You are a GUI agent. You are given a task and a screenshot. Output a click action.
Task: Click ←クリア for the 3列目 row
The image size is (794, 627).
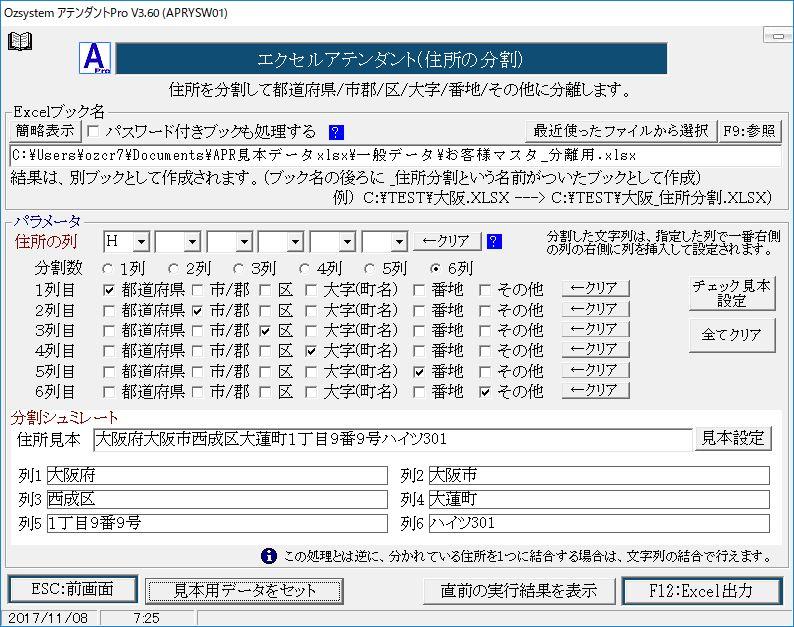point(596,329)
